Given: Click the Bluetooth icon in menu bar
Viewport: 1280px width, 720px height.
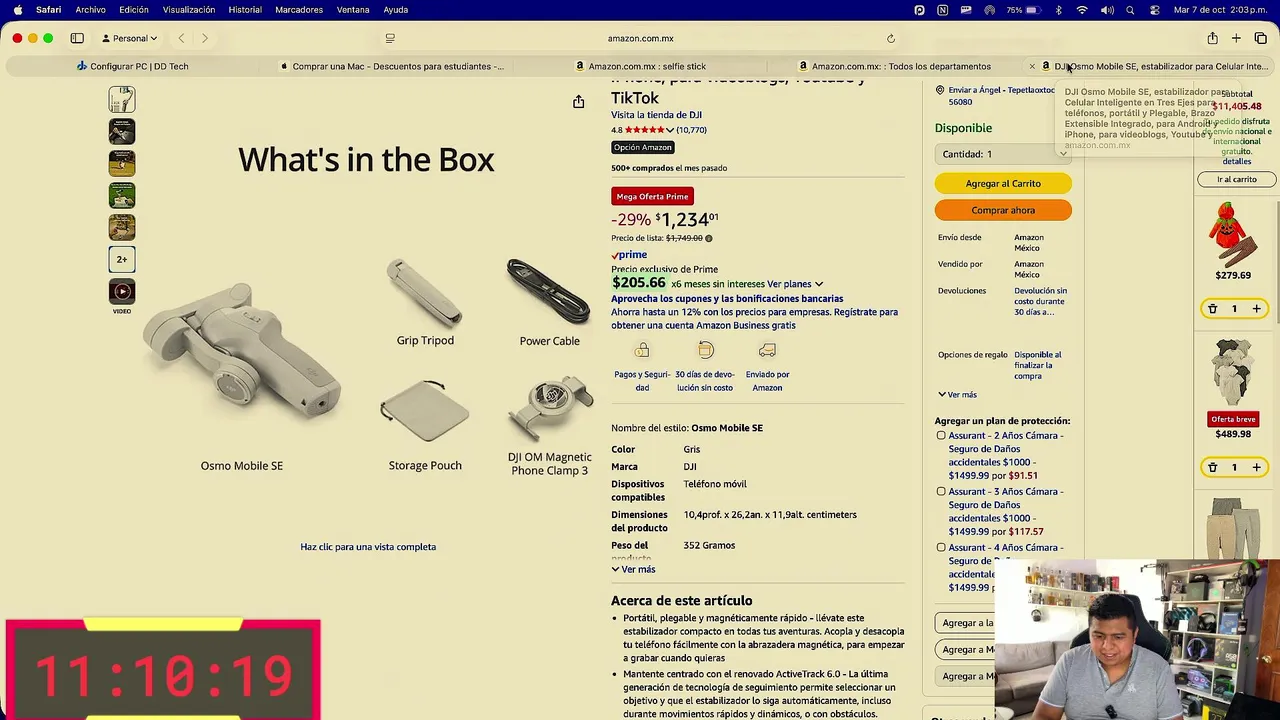Looking at the screenshot, I should pyautogui.click(x=1058, y=10).
